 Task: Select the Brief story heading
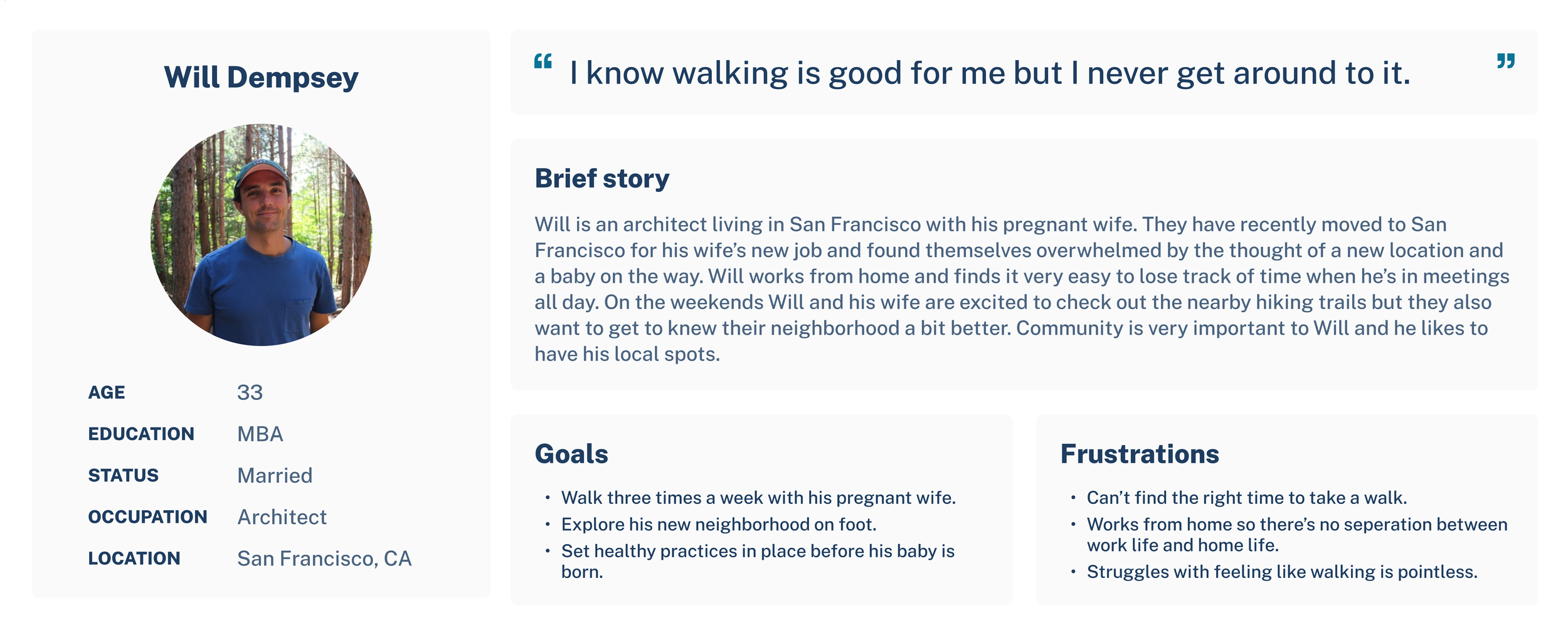pyautogui.click(x=602, y=179)
